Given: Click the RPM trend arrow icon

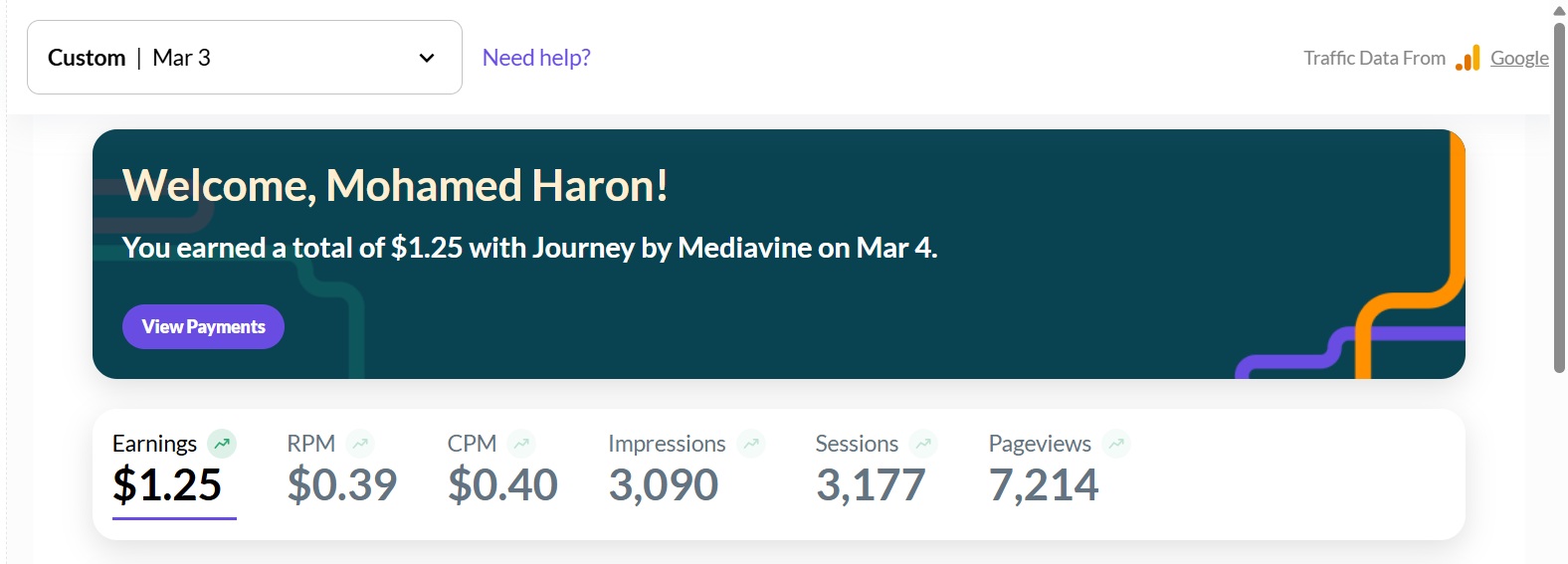Looking at the screenshot, I should 360,444.
